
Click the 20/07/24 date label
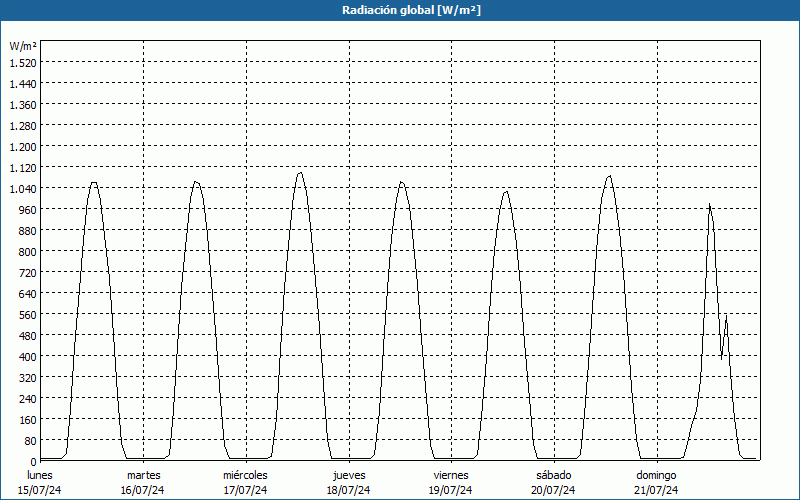pyautogui.click(x=553, y=490)
